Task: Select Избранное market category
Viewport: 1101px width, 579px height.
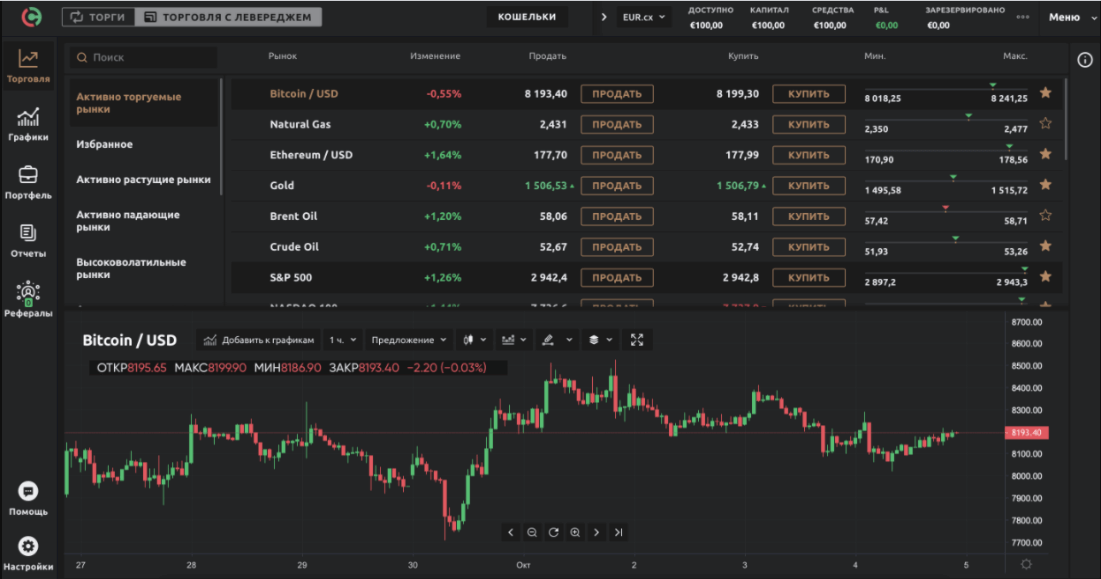Action: click(105, 144)
